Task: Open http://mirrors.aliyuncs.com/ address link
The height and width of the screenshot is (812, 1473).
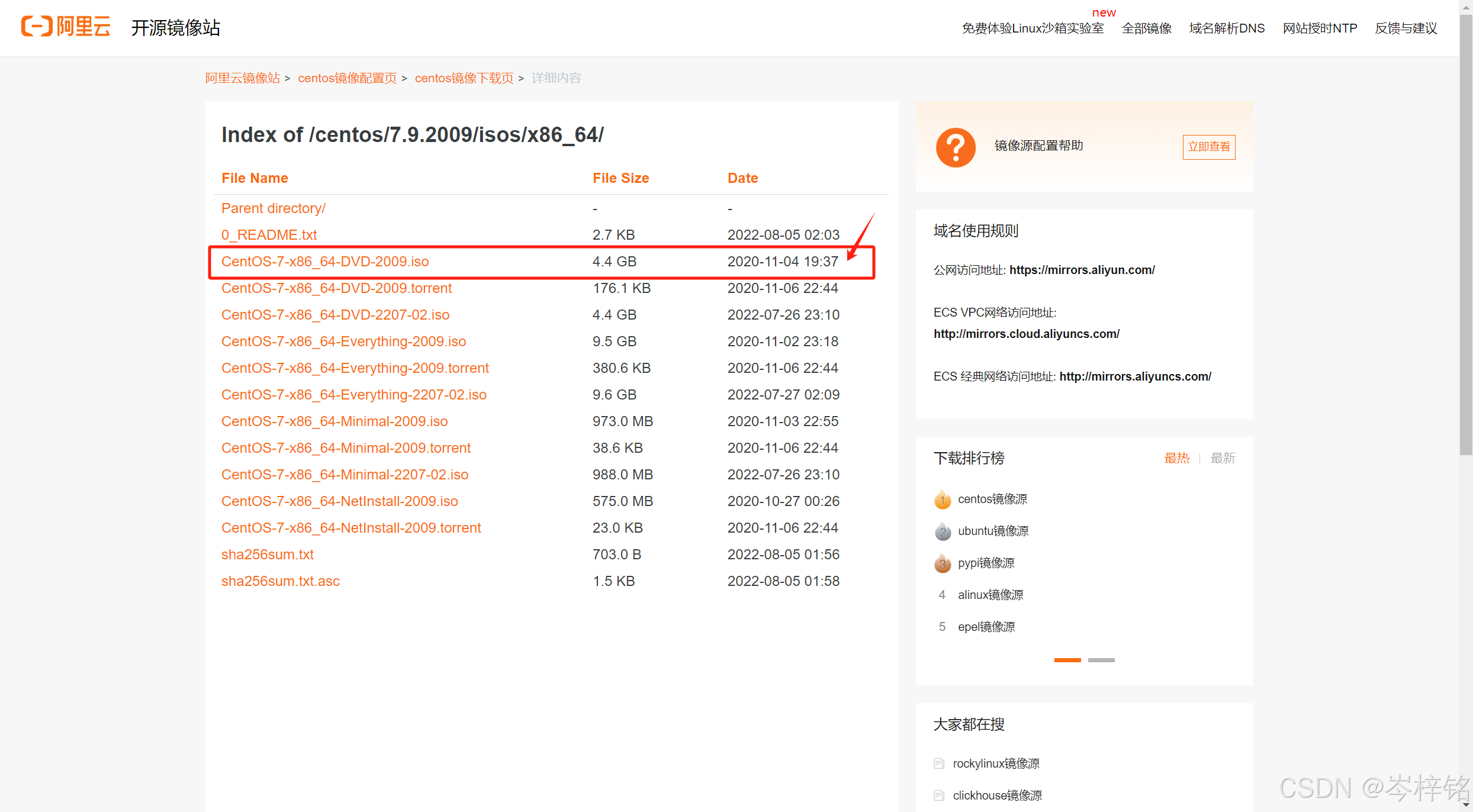Action: pos(1135,376)
